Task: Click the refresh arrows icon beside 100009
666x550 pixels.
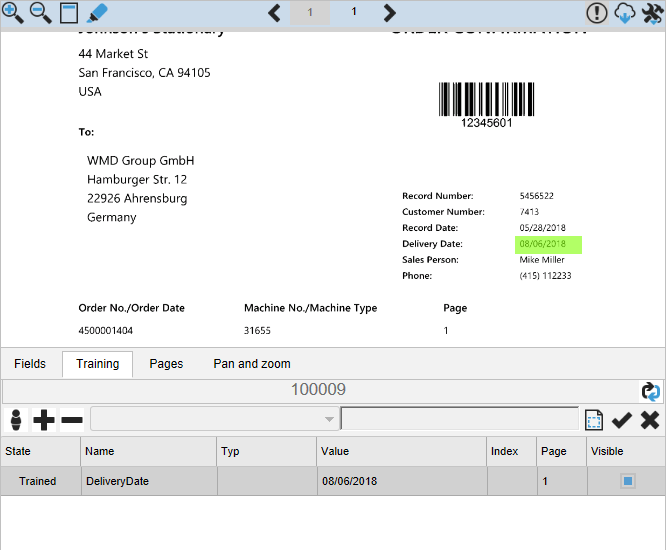Action: [x=651, y=391]
